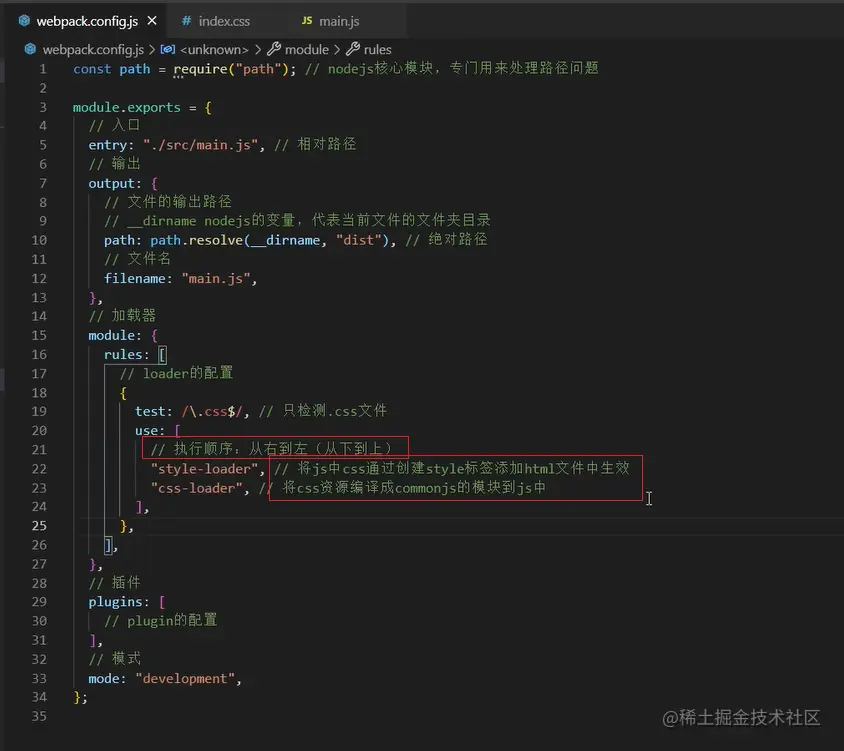Image resolution: width=844 pixels, height=751 pixels.
Task: Click the "// loader的配置" comment
Action: tap(176, 374)
